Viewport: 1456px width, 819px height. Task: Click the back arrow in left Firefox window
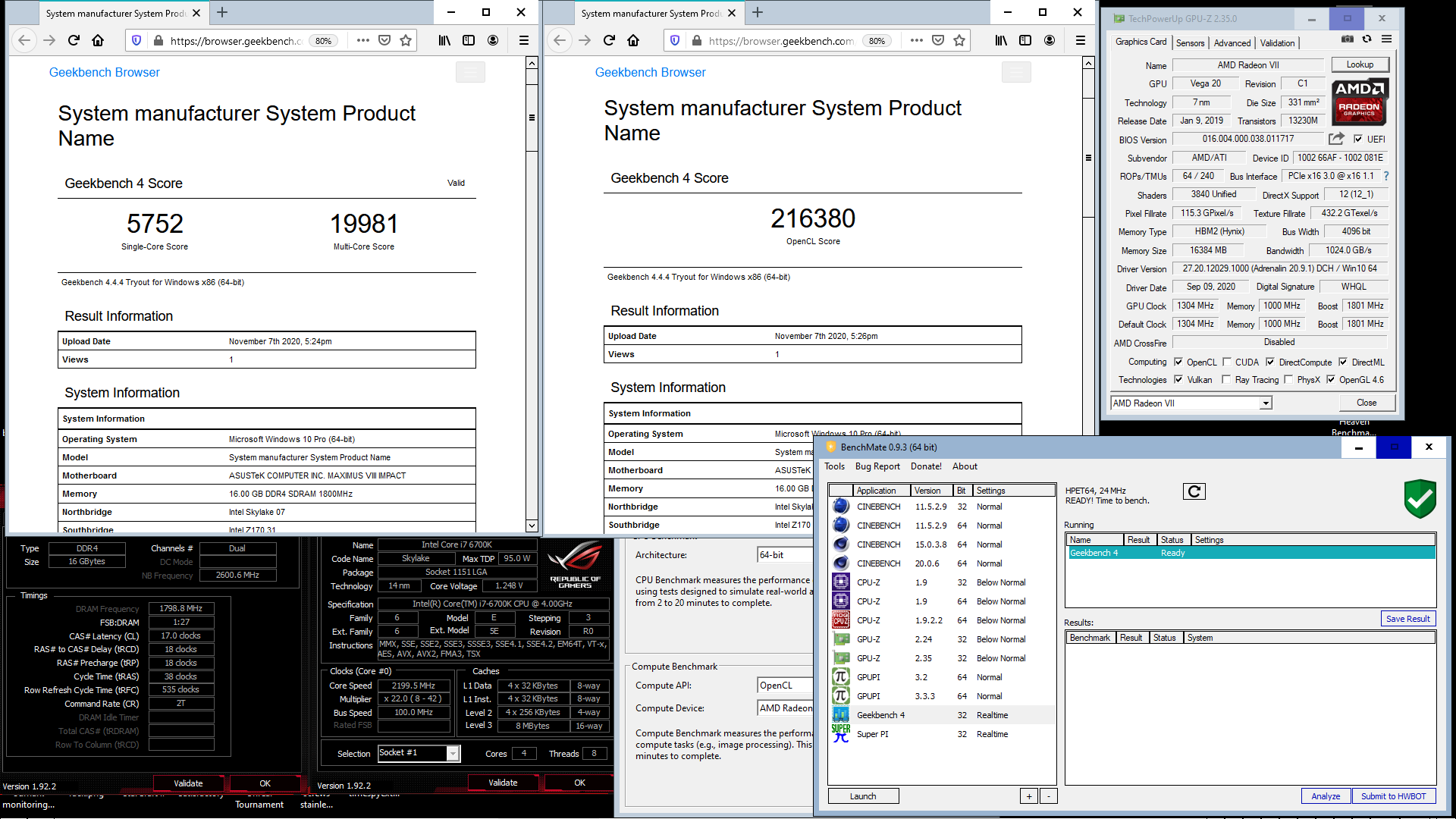[24, 41]
